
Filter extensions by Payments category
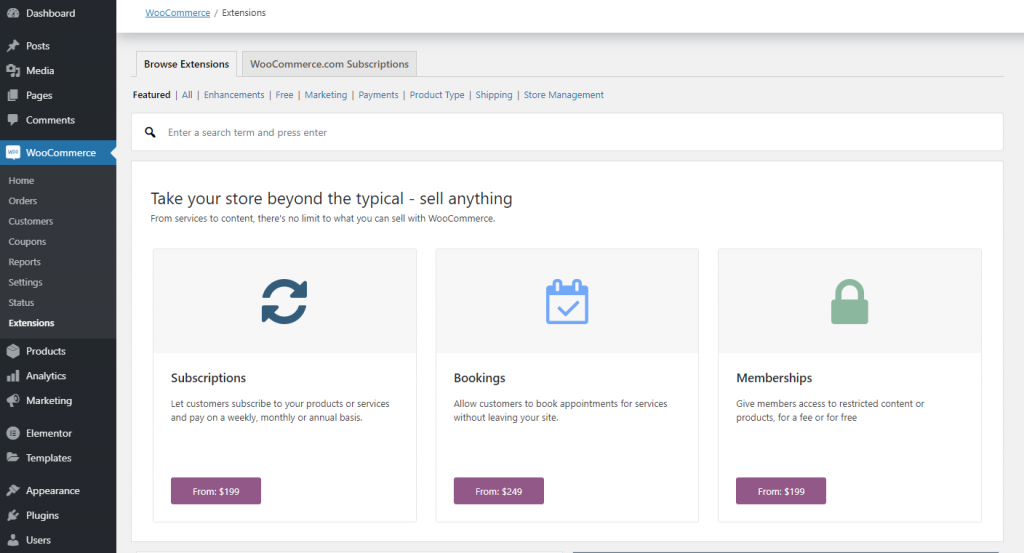378,95
